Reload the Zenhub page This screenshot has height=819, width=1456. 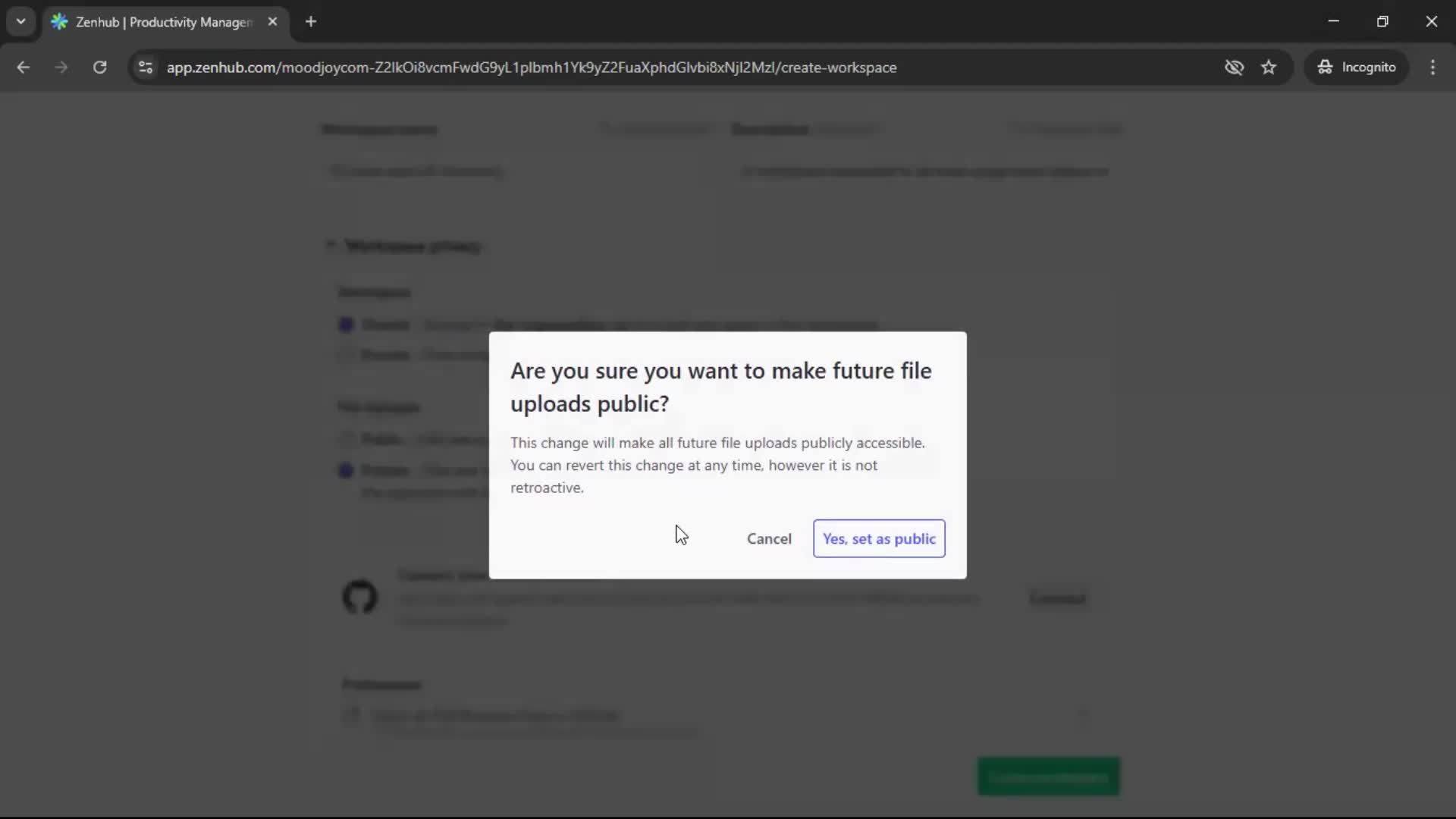coord(99,67)
